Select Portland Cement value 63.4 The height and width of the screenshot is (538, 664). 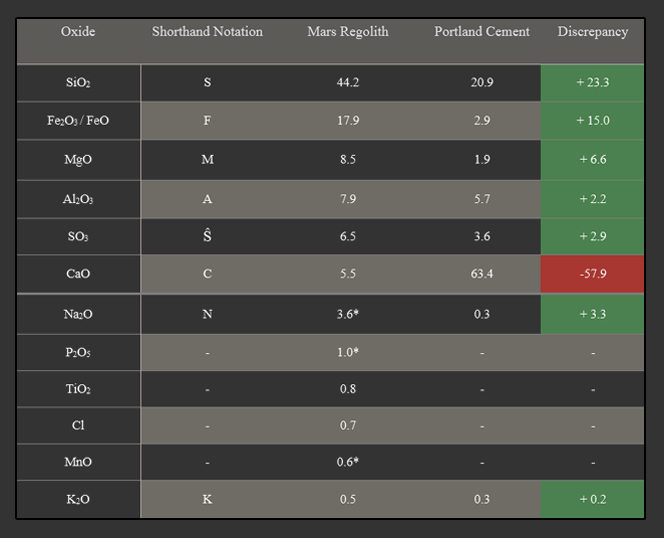[482, 274]
